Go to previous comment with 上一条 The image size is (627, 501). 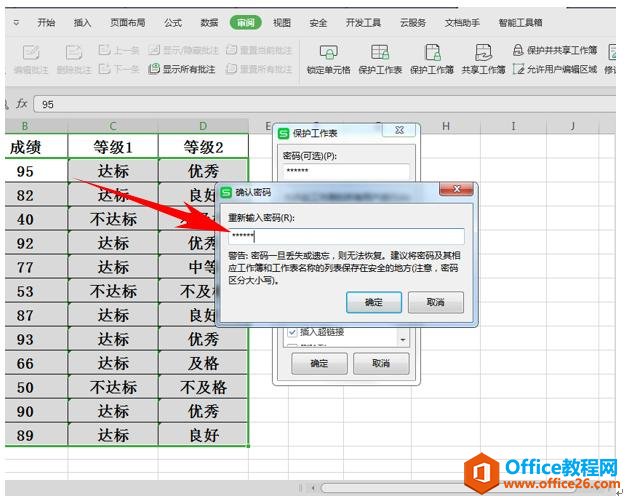coord(119,50)
